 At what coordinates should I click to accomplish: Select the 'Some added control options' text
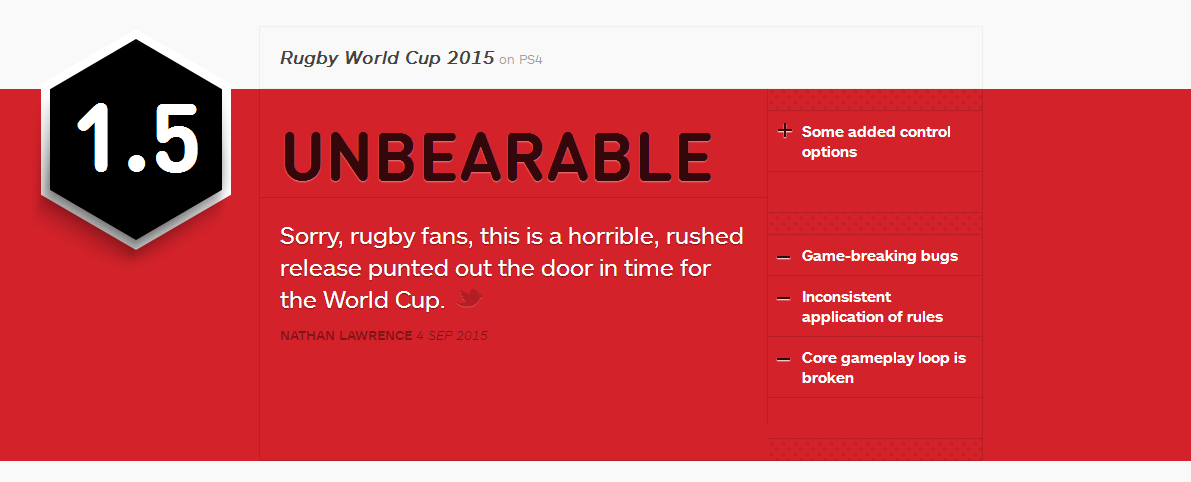click(x=876, y=142)
